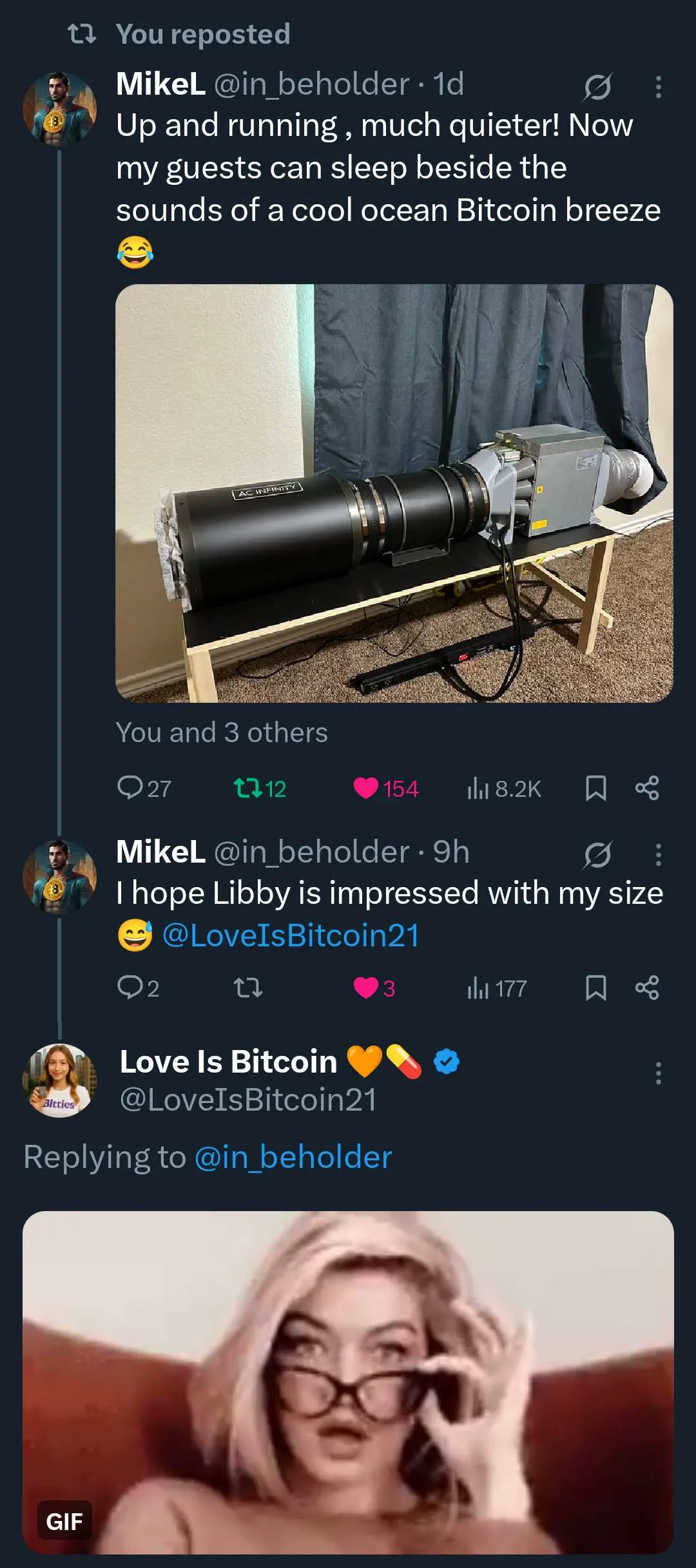Repost the I hope Libby post
Viewport: 696px width, 1568px height.
pyautogui.click(x=247, y=988)
